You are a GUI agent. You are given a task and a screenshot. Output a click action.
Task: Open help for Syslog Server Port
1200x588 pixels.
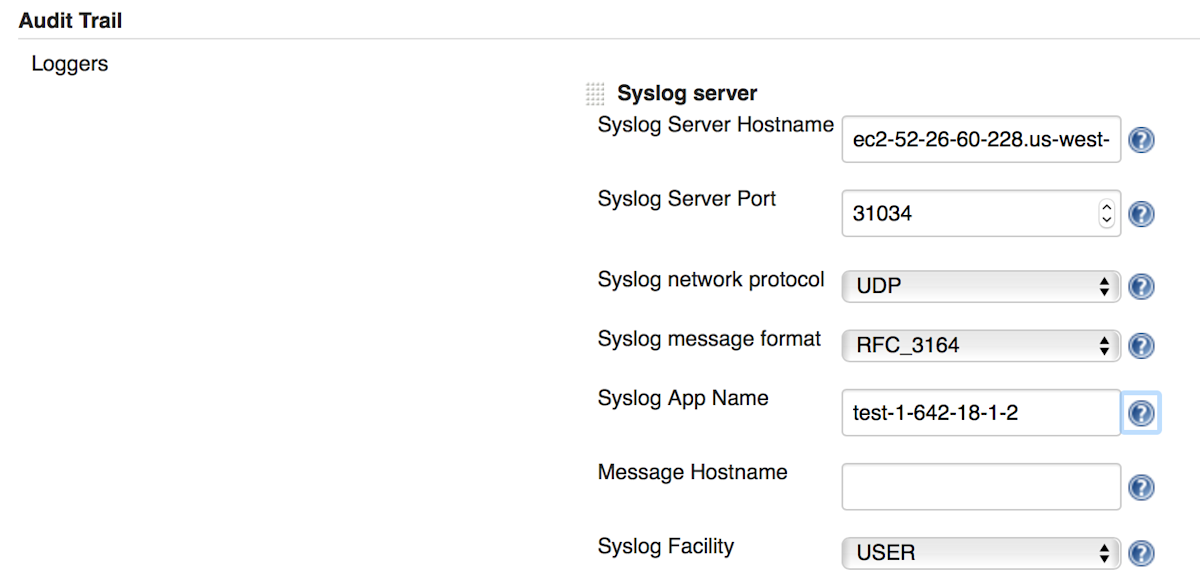point(1141,214)
